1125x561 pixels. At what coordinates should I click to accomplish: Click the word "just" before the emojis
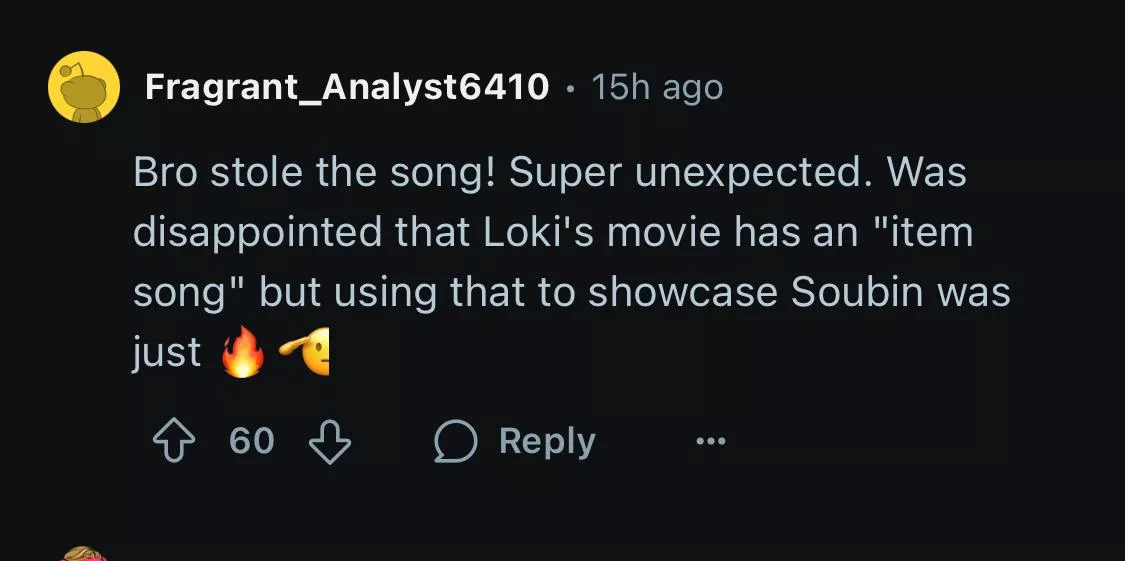tap(167, 352)
